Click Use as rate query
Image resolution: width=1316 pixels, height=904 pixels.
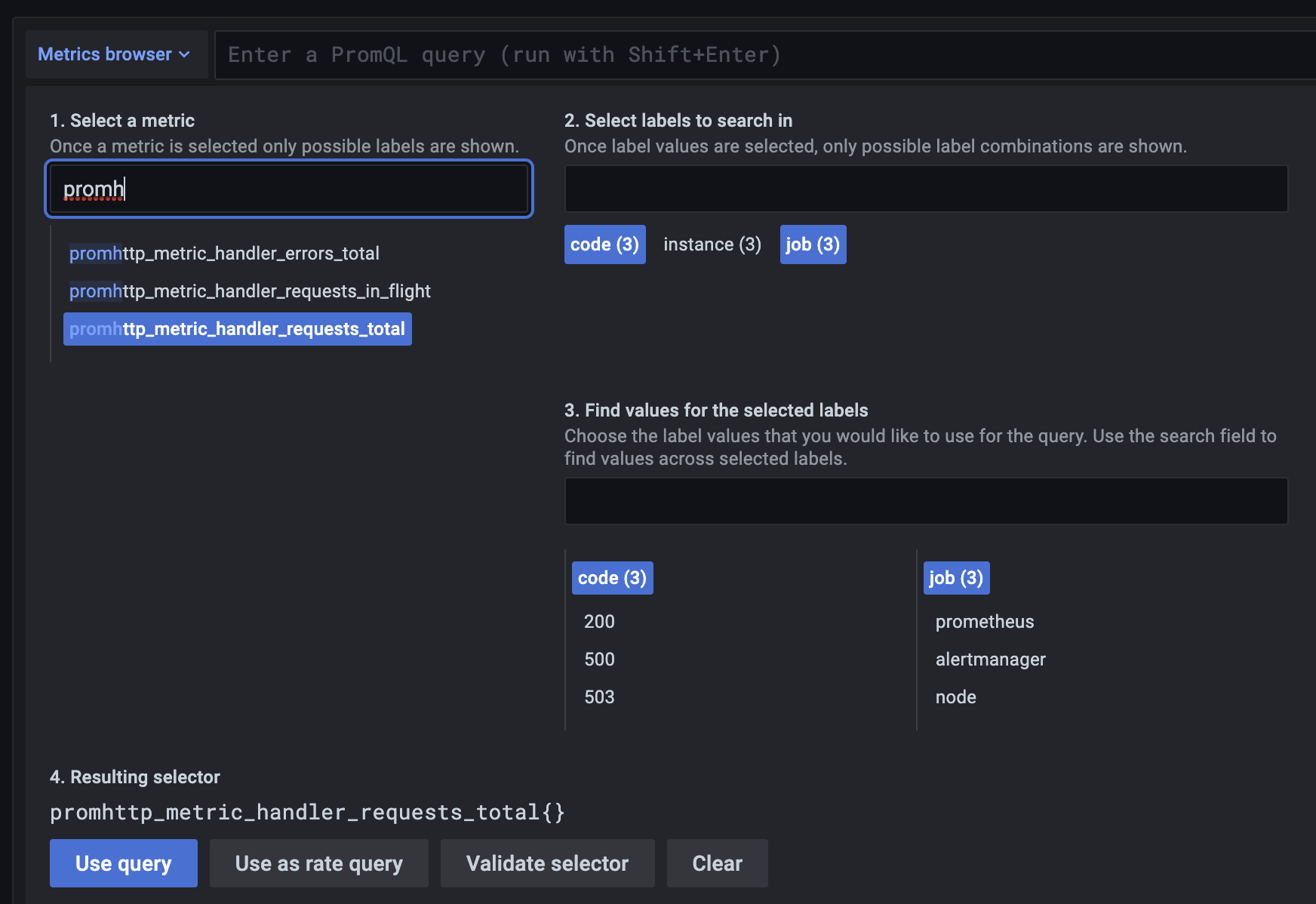318,862
